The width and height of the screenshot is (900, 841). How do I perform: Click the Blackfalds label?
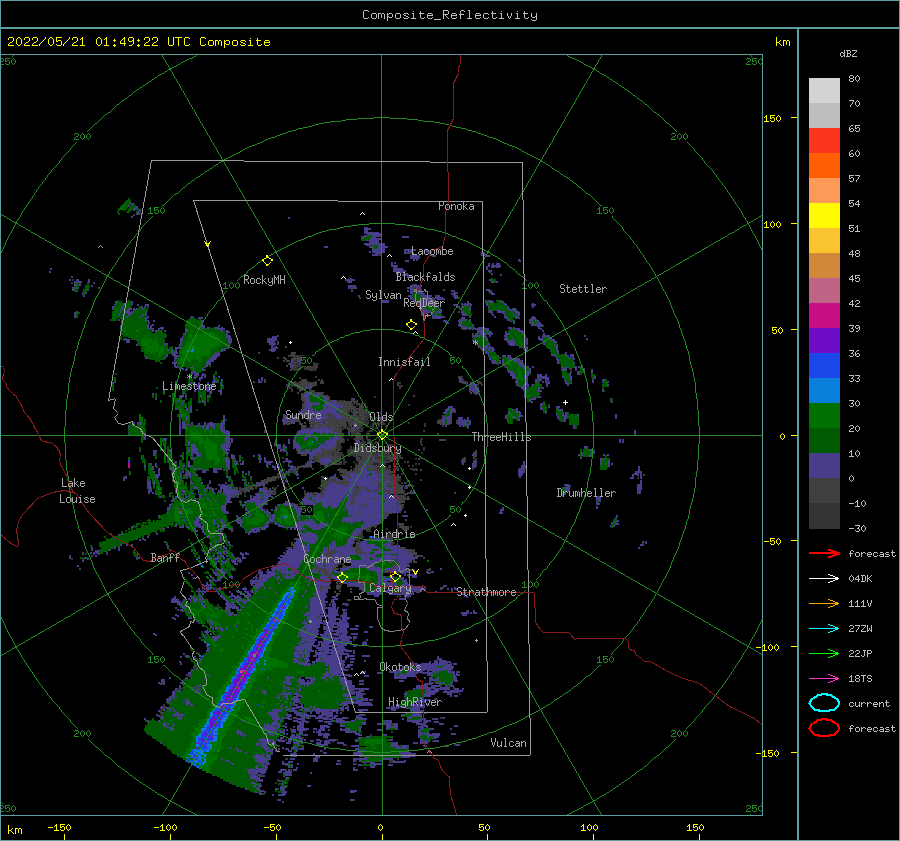425,277
